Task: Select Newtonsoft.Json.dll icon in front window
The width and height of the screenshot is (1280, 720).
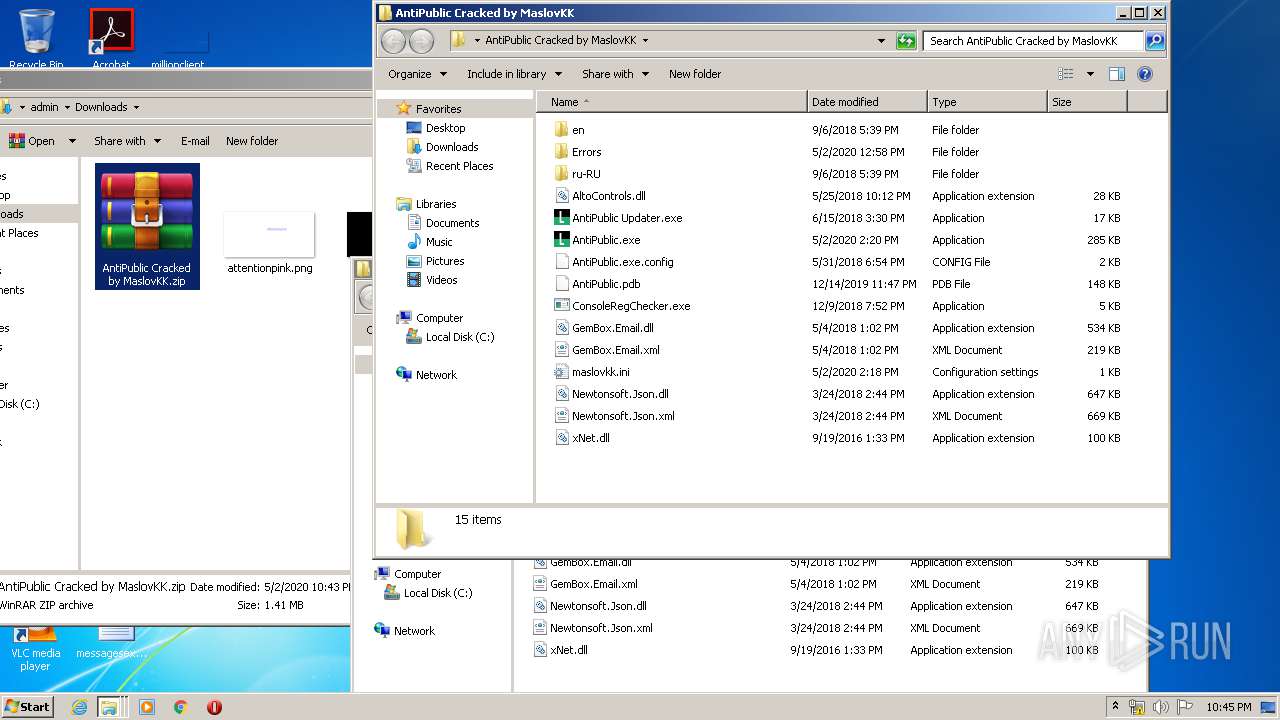Action: point(561,394)
